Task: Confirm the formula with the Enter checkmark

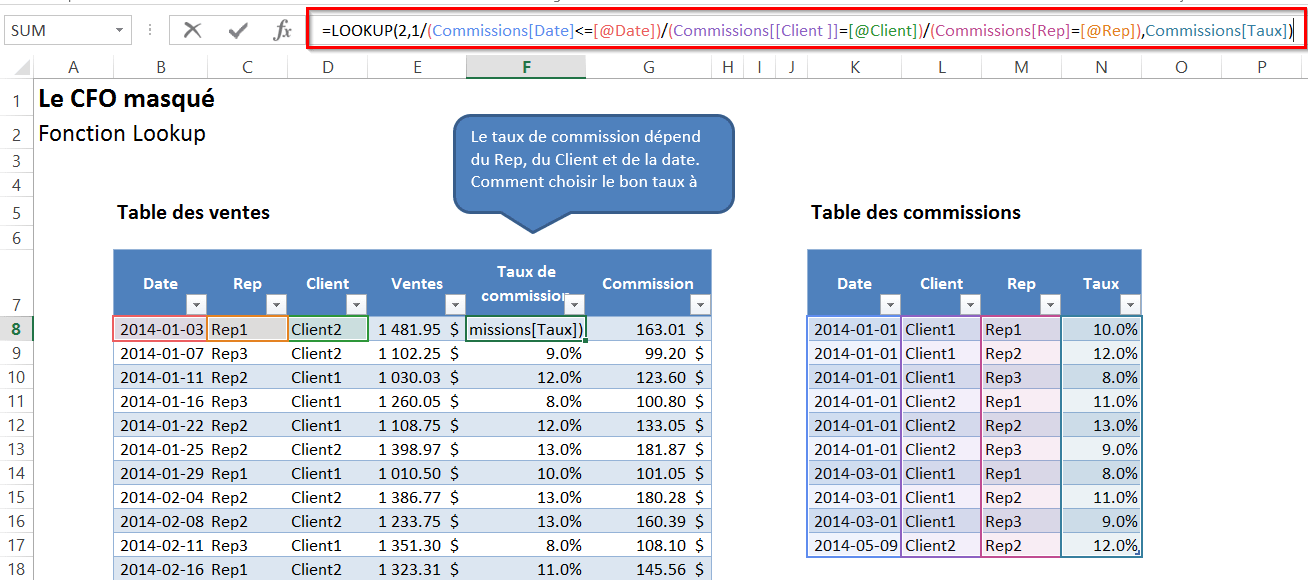Action: pos(238,31)
